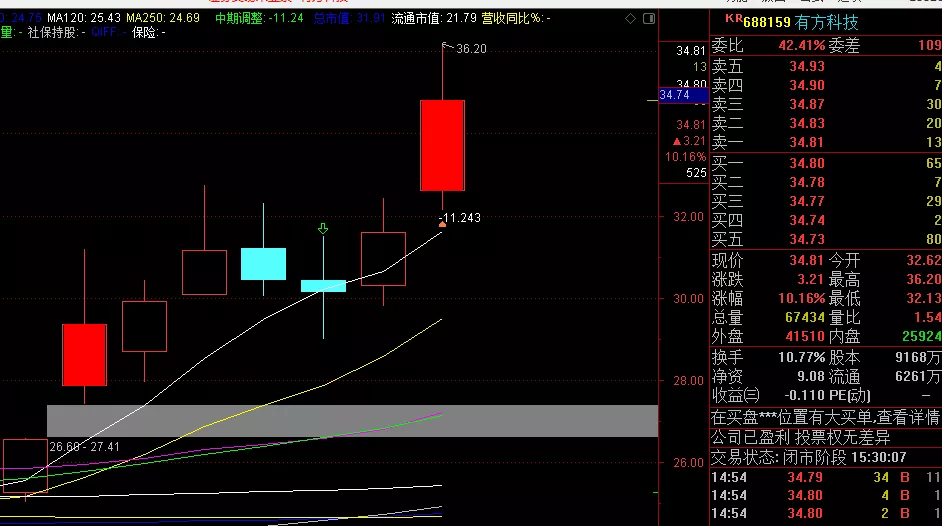Select the cyan candle under the green arrow

(x=323, y=286)
